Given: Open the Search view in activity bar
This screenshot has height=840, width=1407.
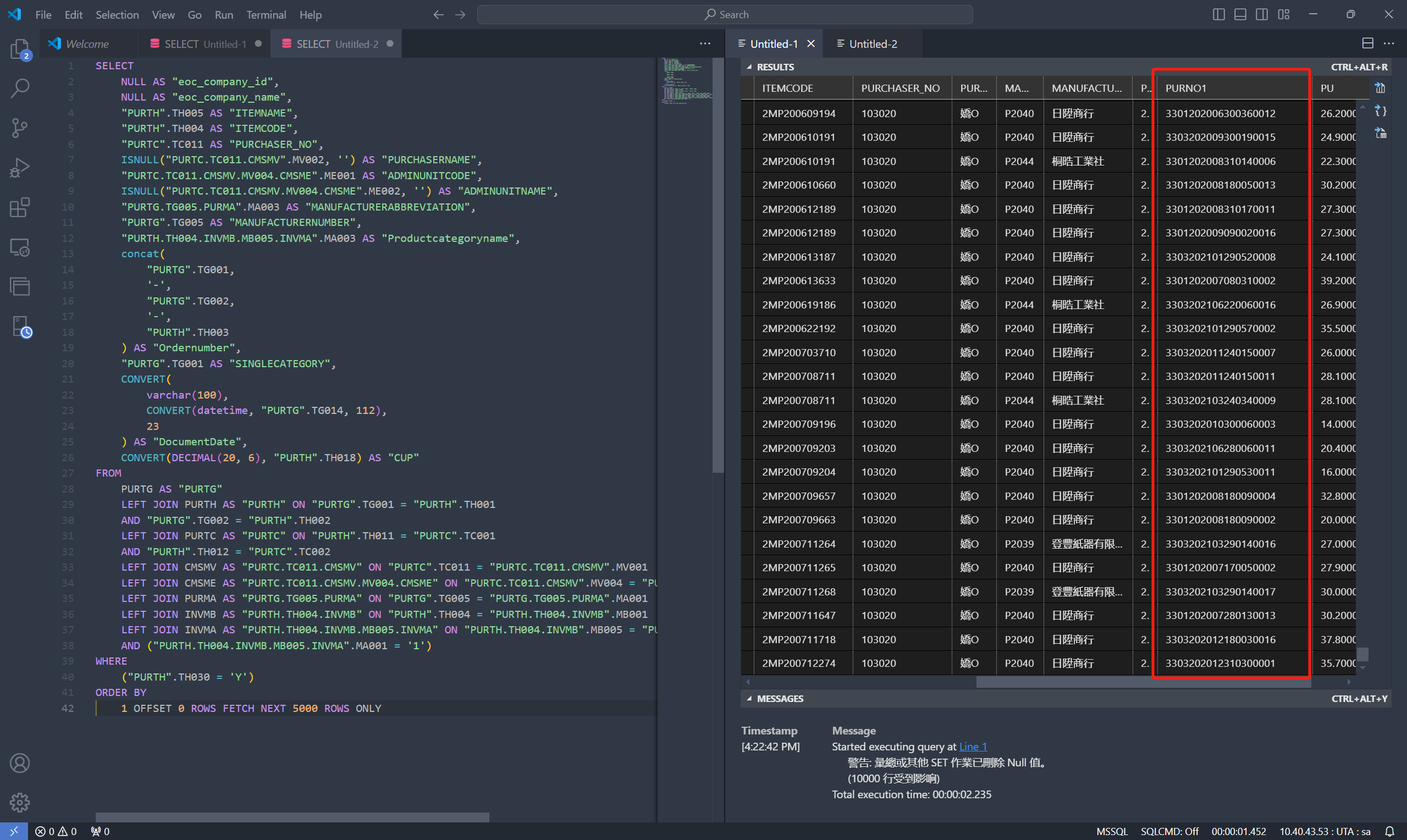Looking at the screenshot, I should [x=20, y=89].
